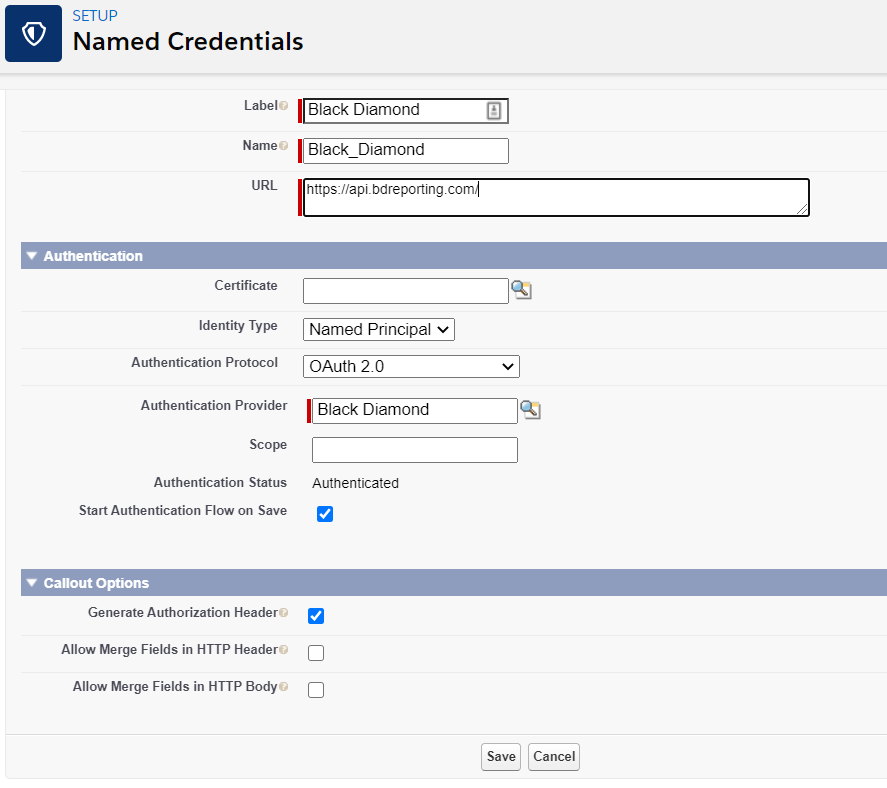The width and height of the screenshot is (887, 788).
Task: Click the Identity Type label
Action: coord(238,326)
